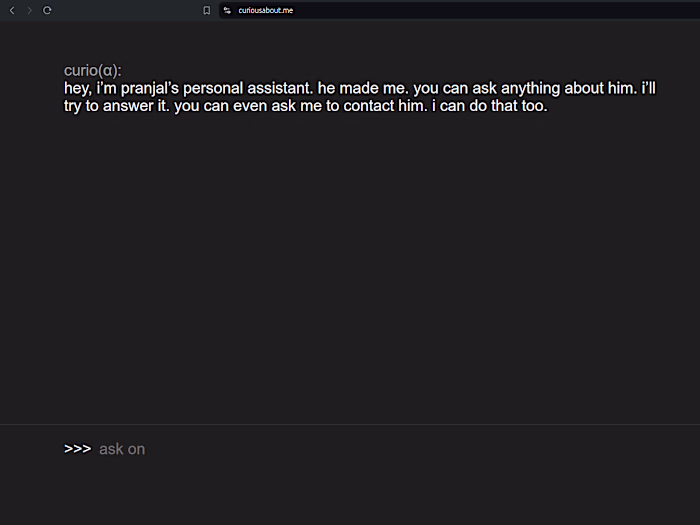Go back to the previous page

pos(12,10)
